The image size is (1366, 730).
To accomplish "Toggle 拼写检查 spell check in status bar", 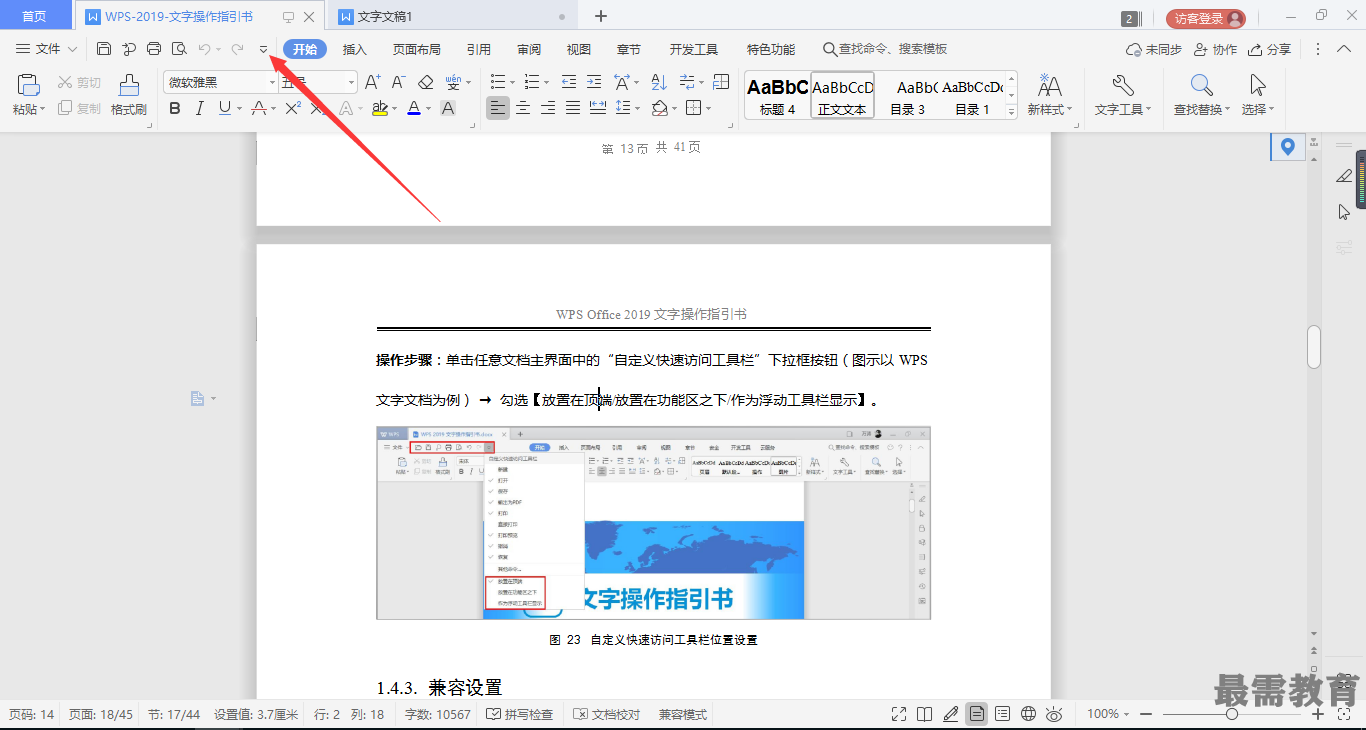I will (520, 714).
